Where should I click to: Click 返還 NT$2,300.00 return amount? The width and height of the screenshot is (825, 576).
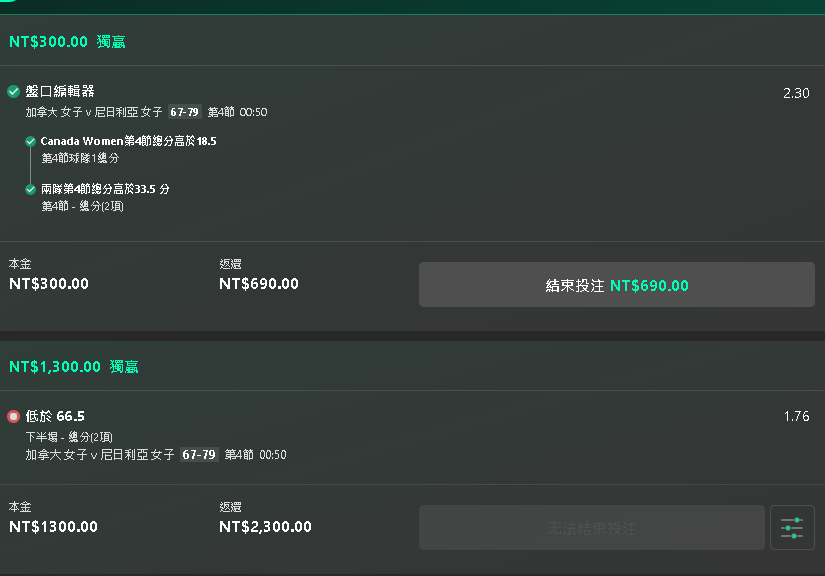point(265,527)
